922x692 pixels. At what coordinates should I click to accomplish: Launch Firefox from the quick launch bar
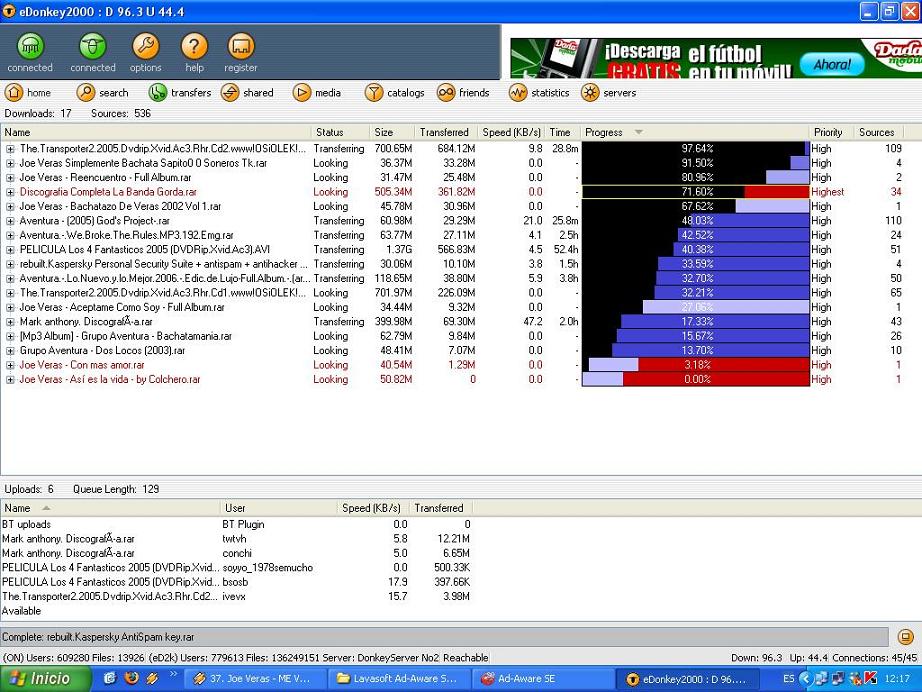point(131,678)
